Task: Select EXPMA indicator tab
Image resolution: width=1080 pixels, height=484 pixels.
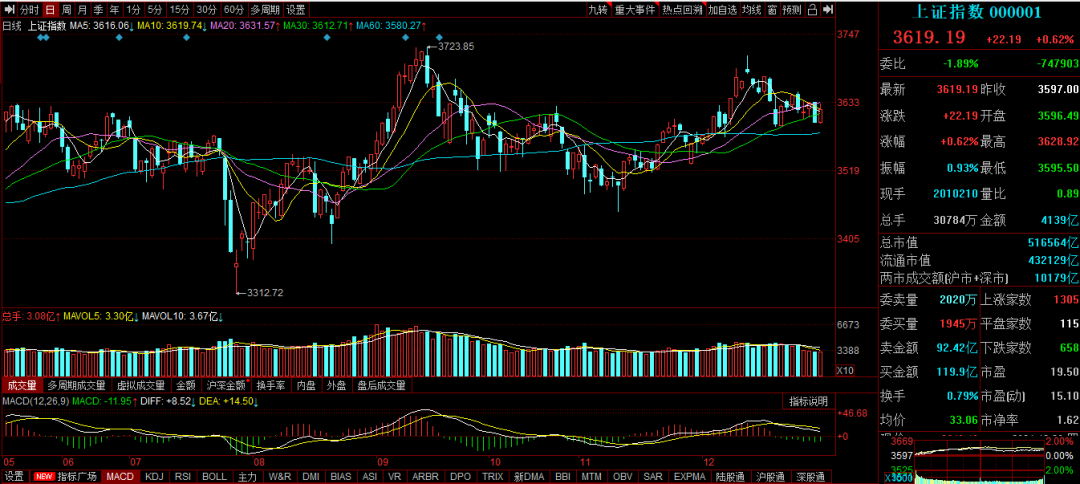Action: tap(689, 476)
